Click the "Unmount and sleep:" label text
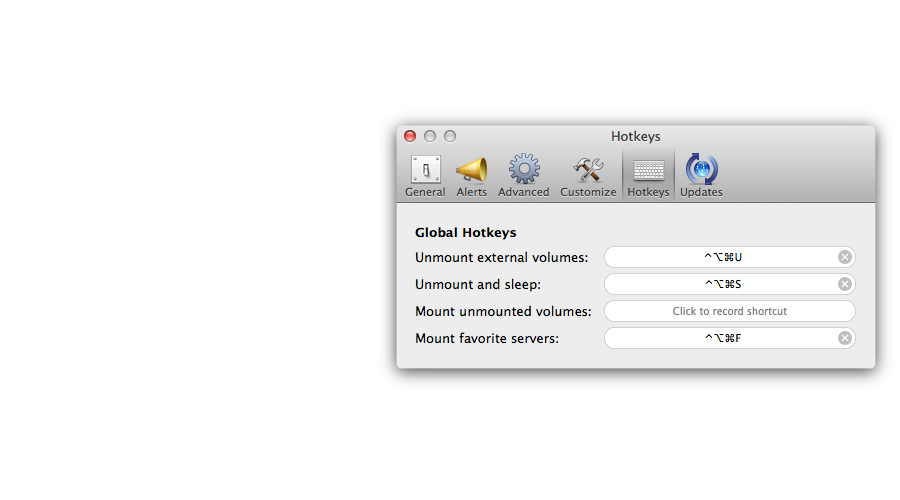Viewport: 900px width, 500px height. tap(477, 285)
